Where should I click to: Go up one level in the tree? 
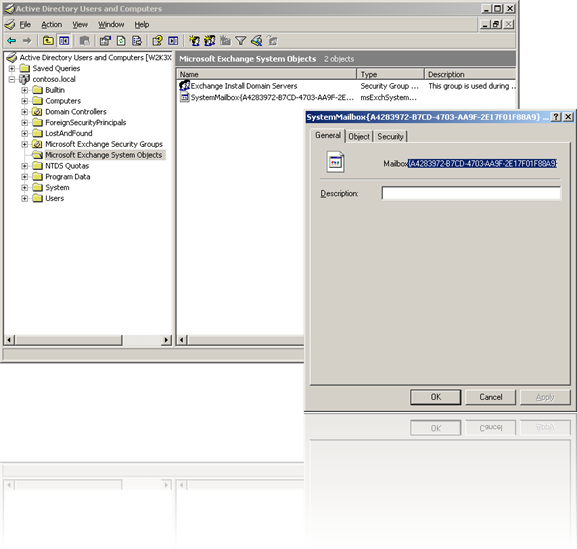48,40
